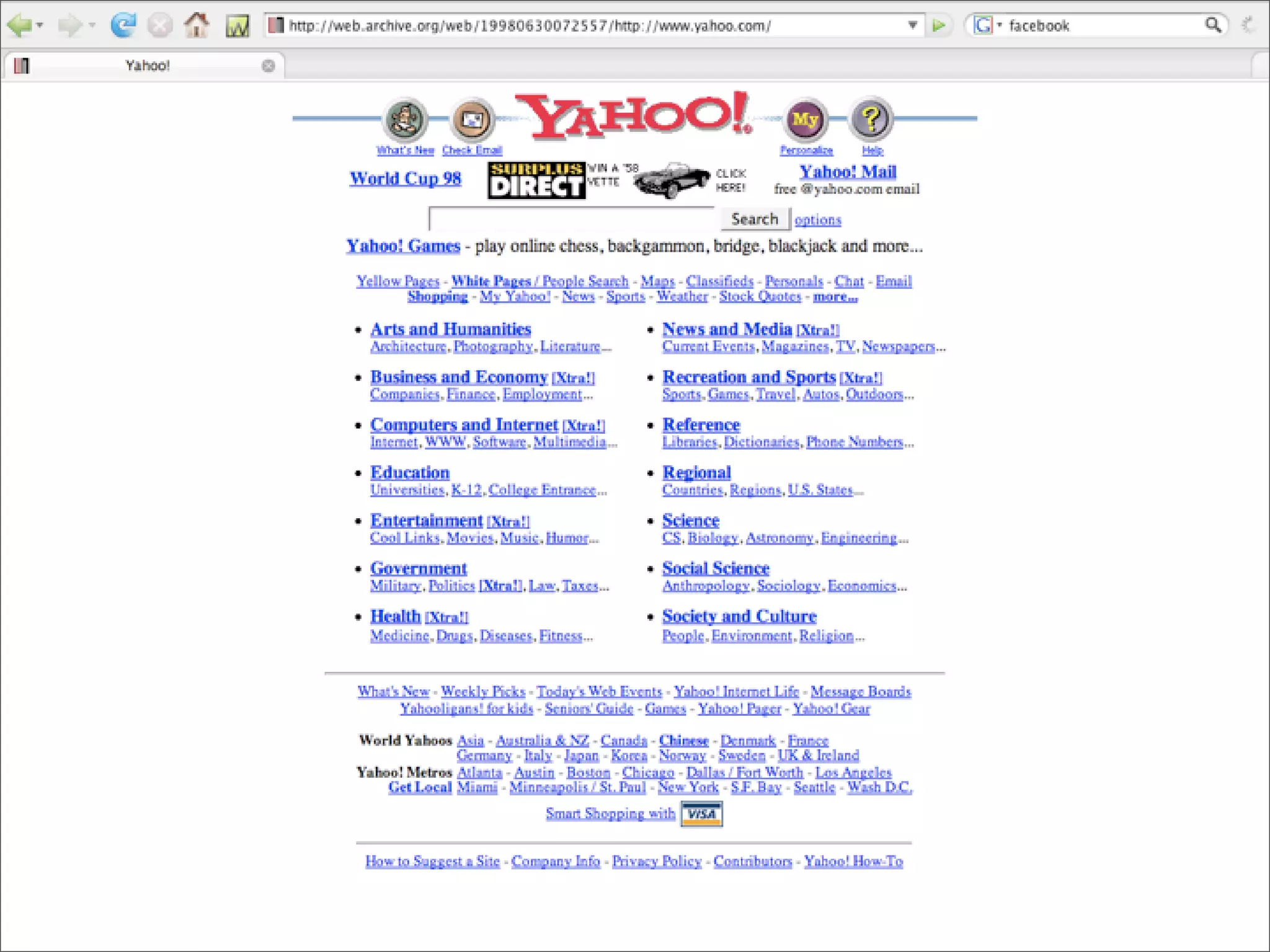Click the browser back arrow button
Screen dimensions: 1270x952
coord(19,25)
